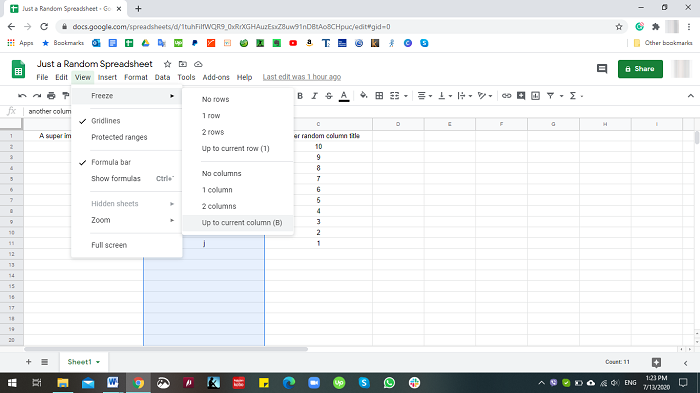
Task: Click the insert chart icon
Action: 536,96
